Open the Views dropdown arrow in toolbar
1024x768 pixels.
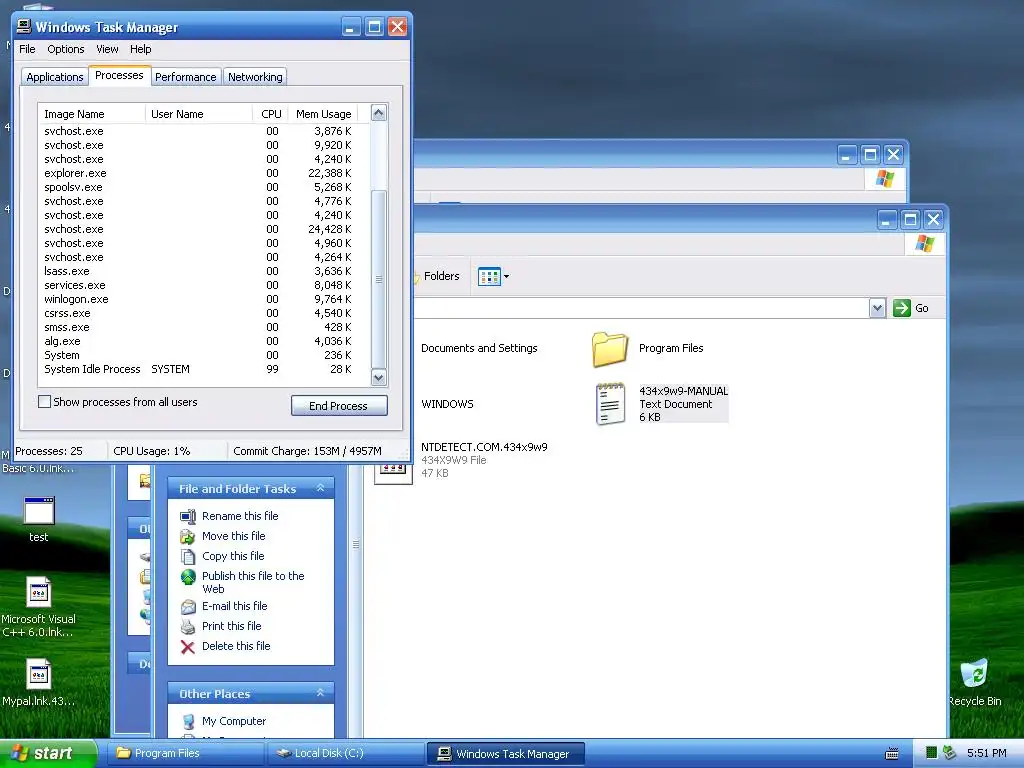506,277
